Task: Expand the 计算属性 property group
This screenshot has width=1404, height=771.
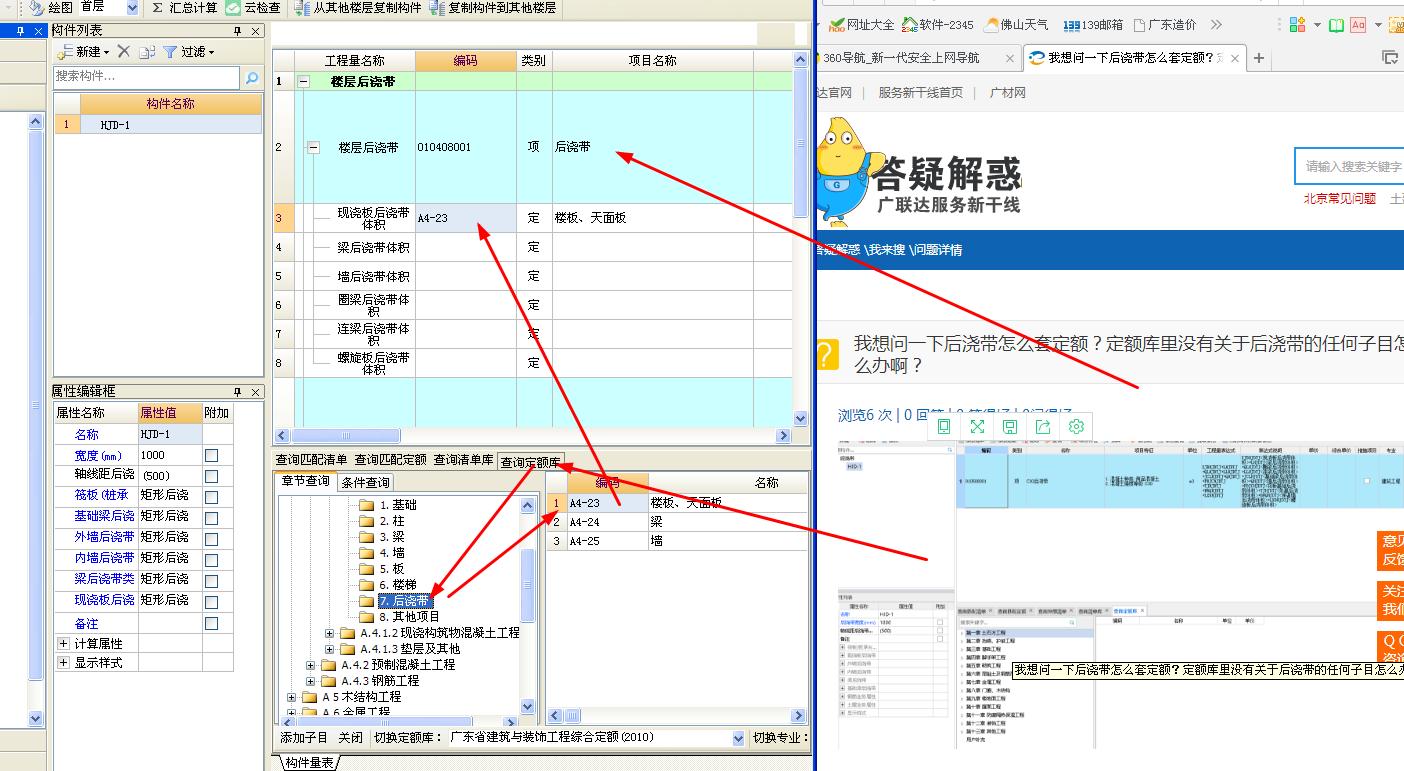Action: 64,644
